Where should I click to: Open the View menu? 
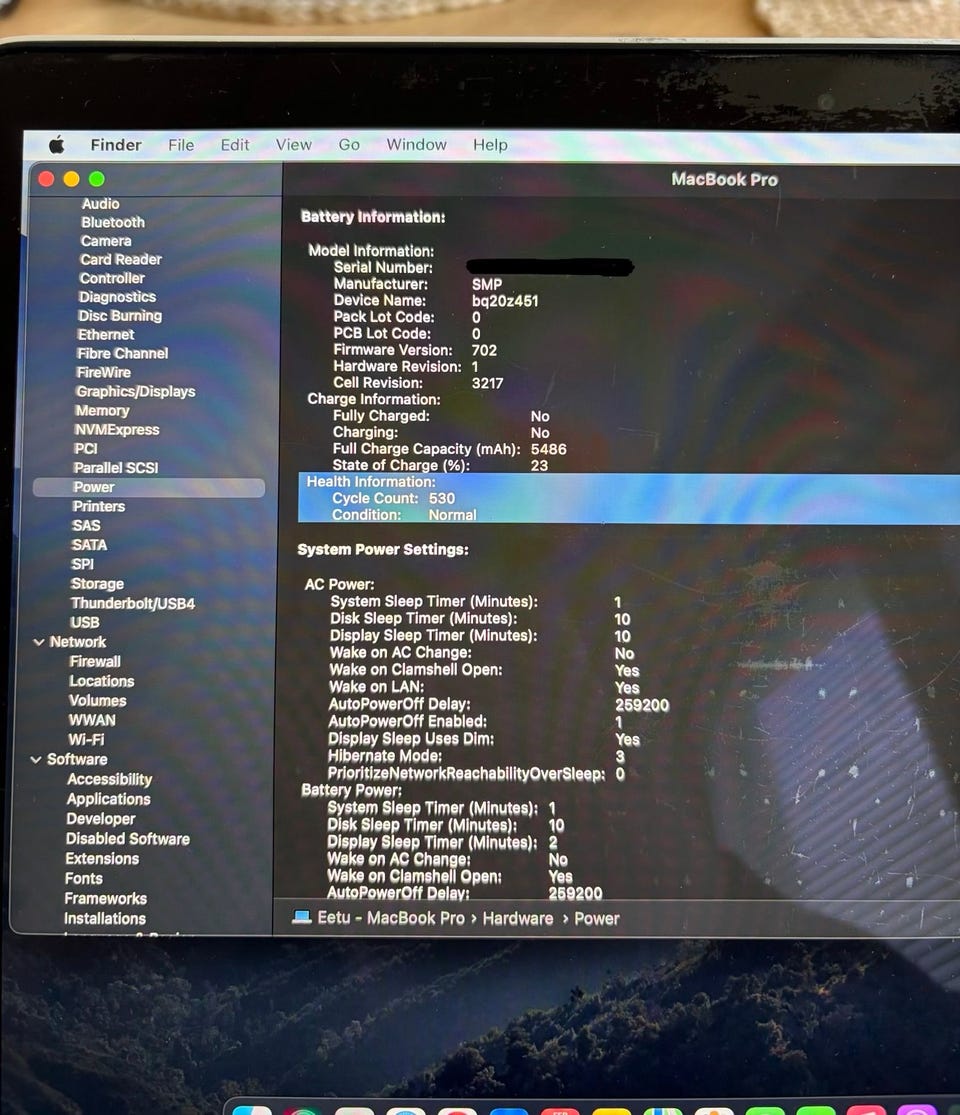[294, 145]
